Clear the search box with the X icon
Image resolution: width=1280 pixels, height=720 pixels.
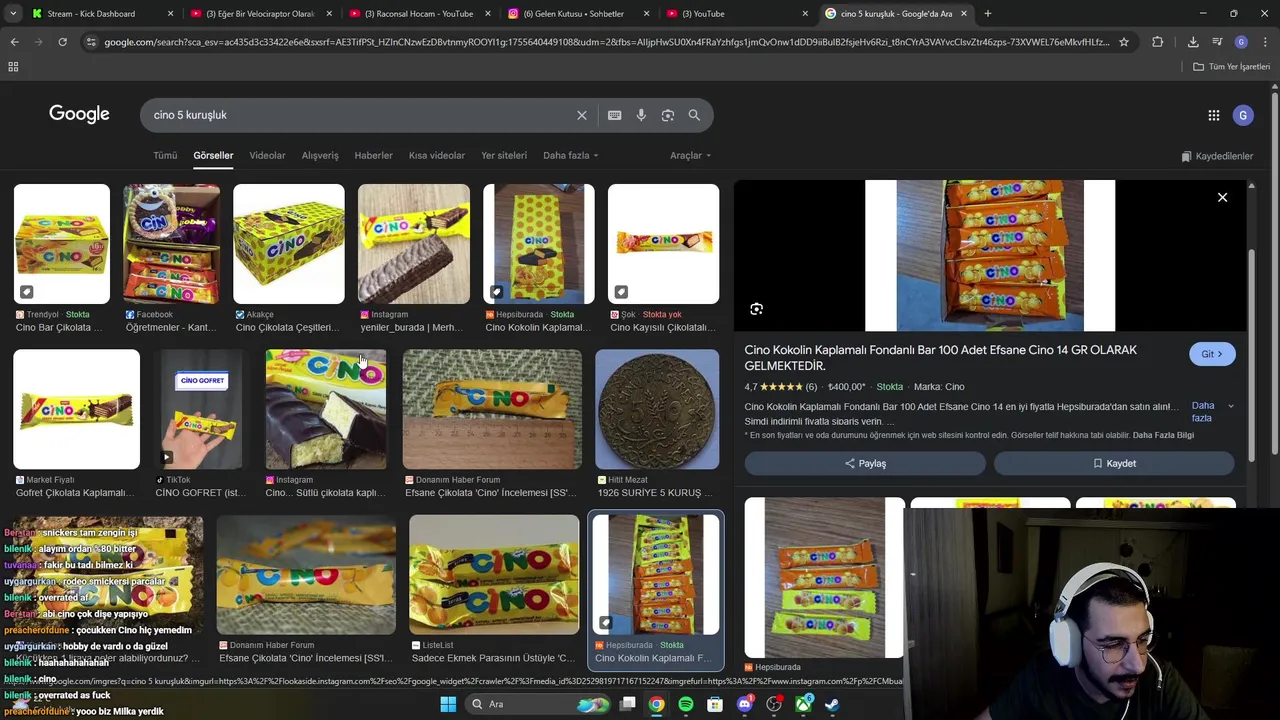coord(581,115)
